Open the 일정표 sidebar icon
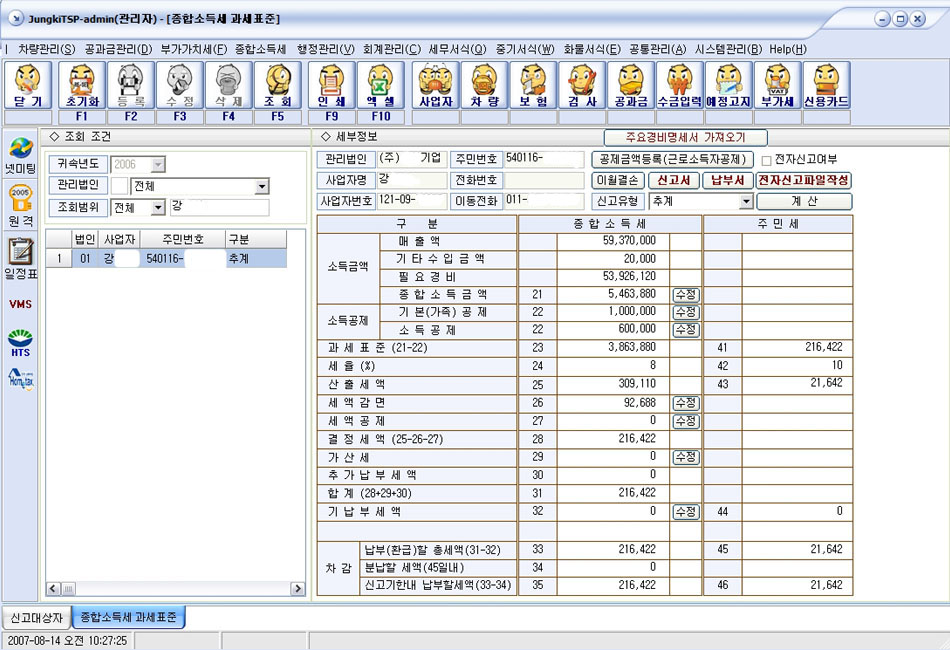 (x=20, y=258)
